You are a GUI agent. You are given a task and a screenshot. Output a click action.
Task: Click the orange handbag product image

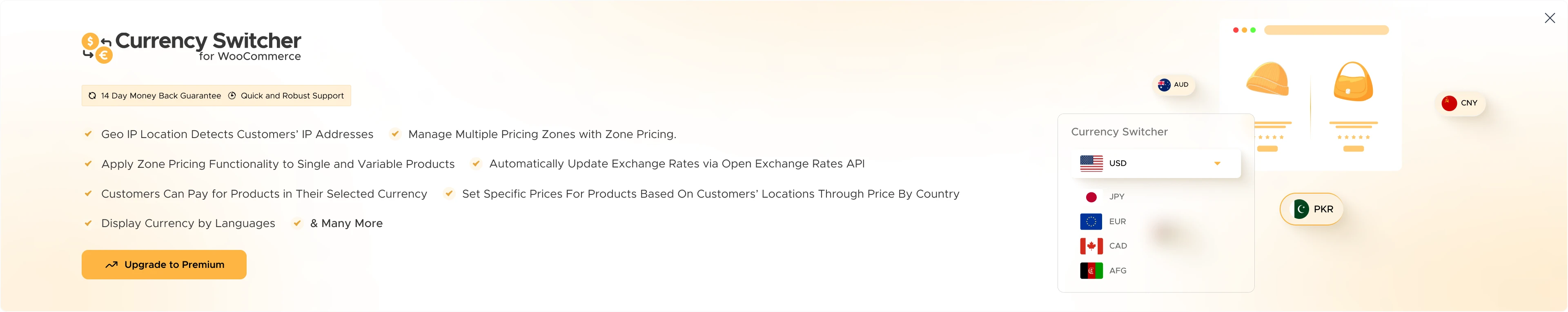1353,82
